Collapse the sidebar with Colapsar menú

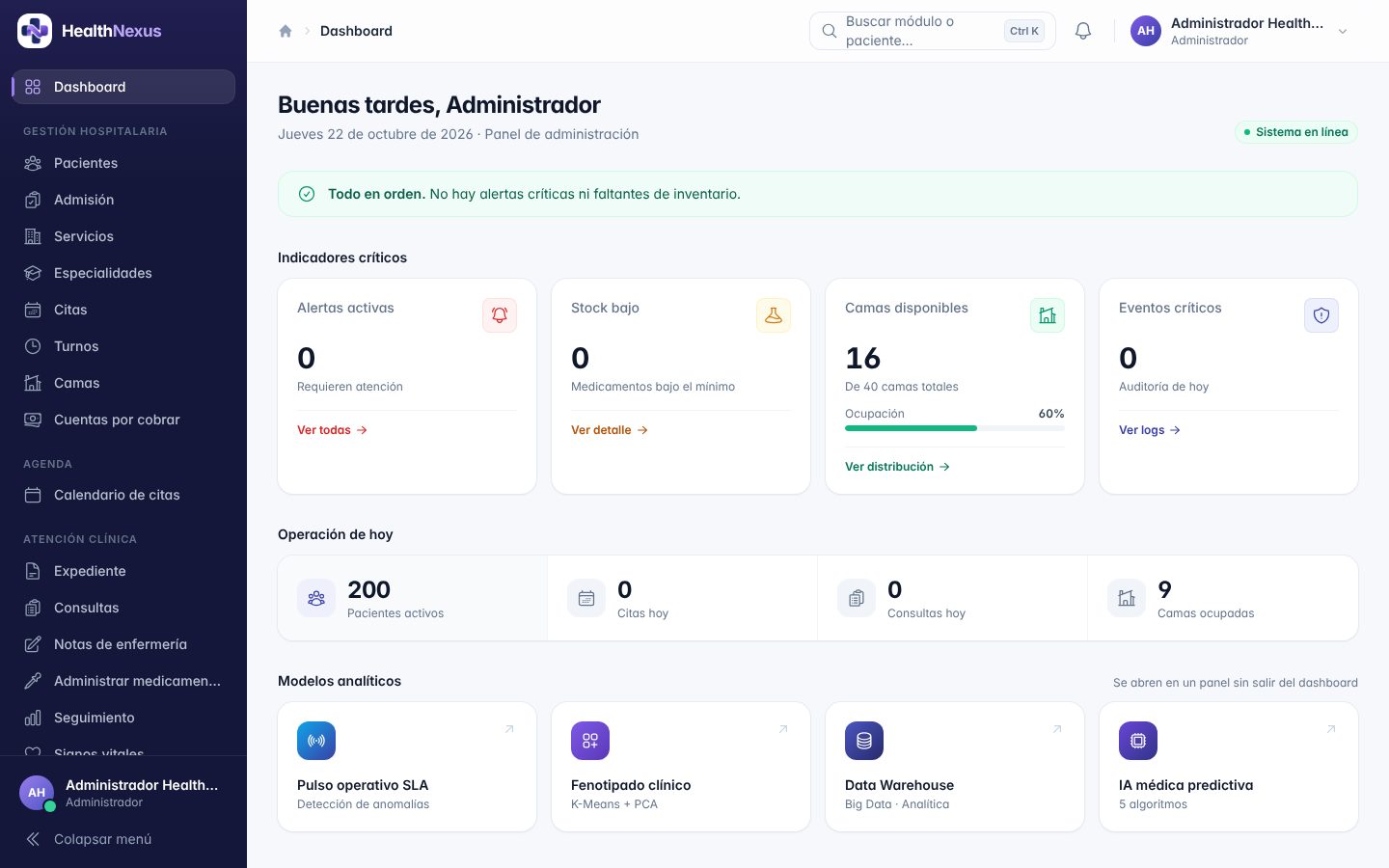tap(123, 839)
